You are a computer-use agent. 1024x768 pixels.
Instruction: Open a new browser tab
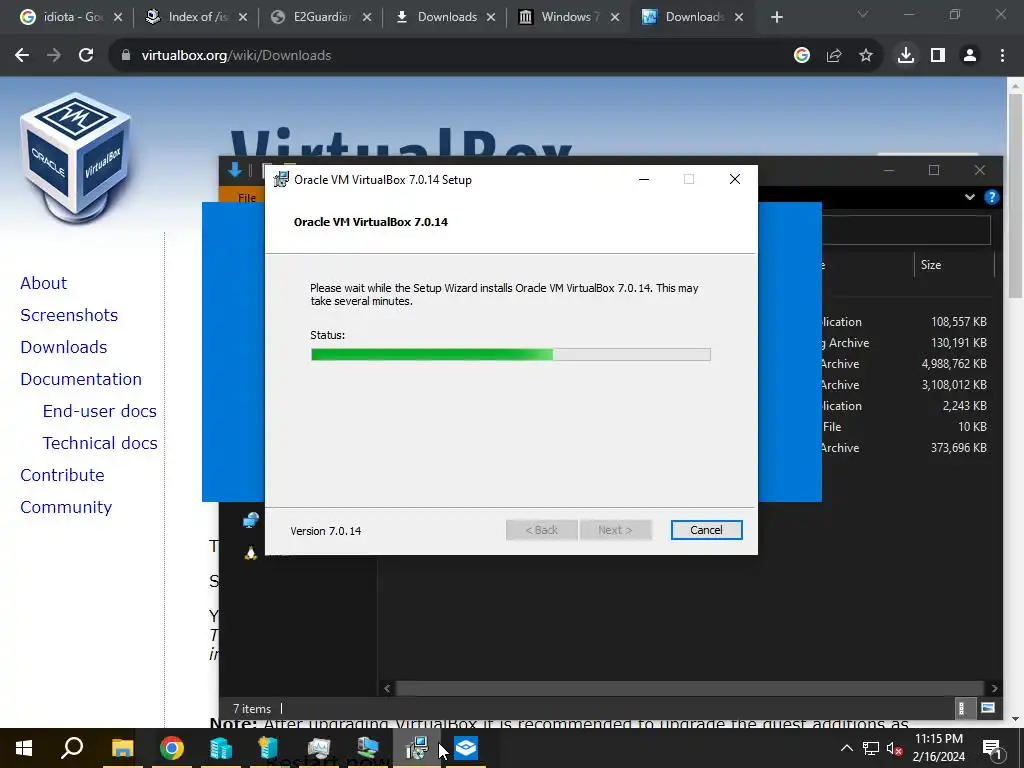(776, 18)
